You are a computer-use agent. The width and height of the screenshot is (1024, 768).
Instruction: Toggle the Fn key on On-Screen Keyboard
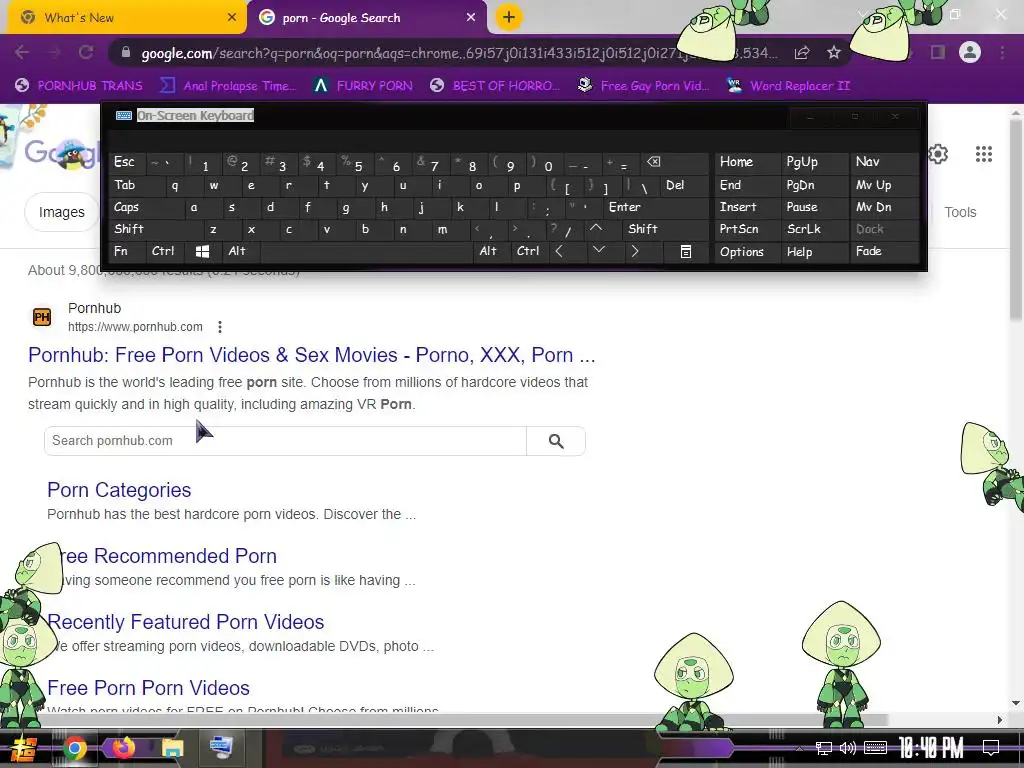click(127, 251)
